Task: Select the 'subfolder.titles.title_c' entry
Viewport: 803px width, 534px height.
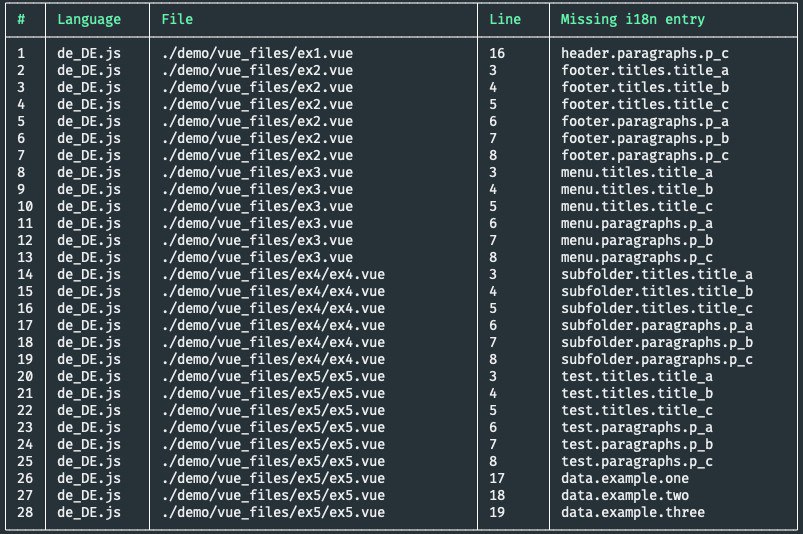Action: (x=657, y=308)
